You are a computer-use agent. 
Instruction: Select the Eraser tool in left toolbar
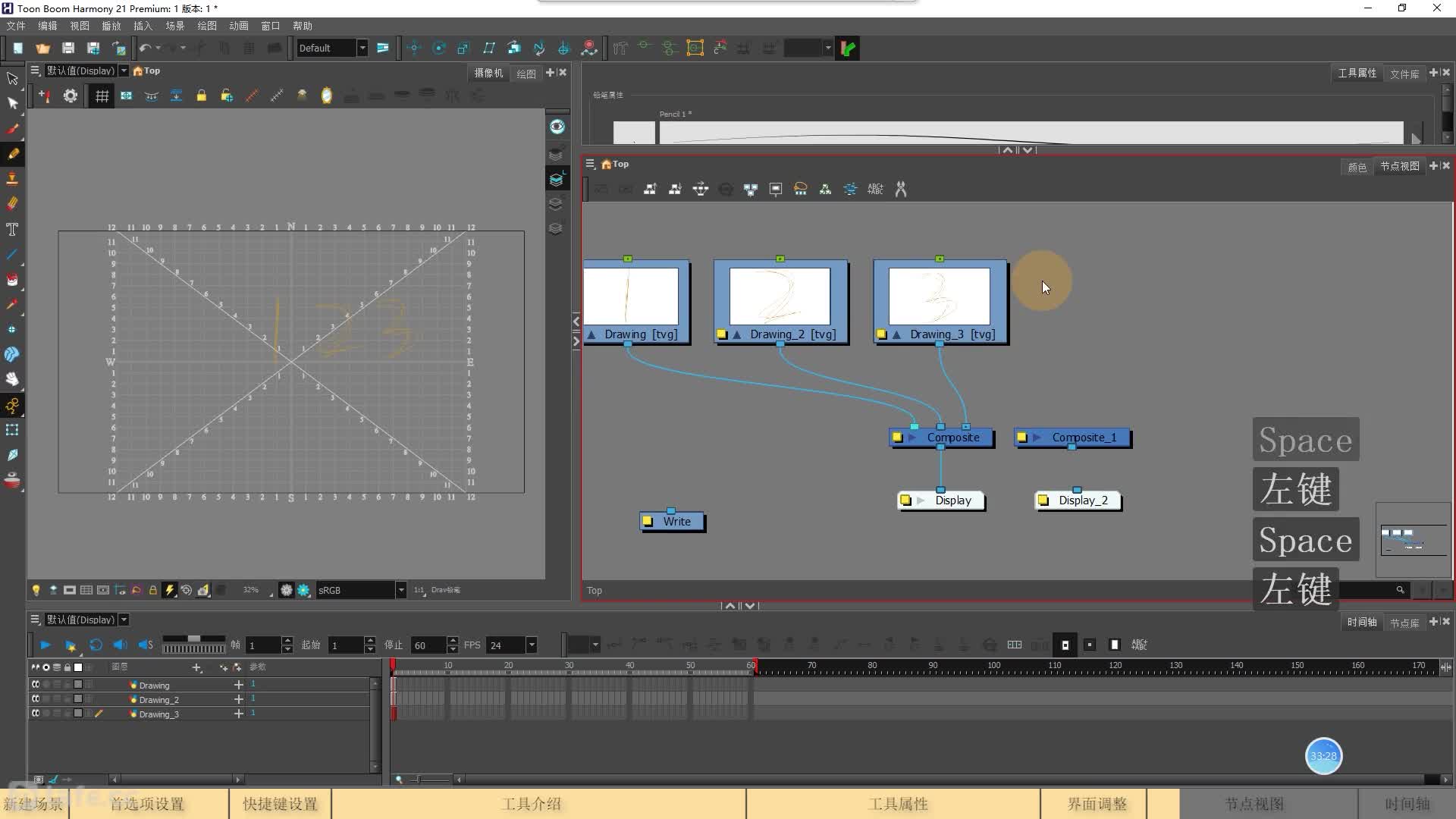coord(12,203)
